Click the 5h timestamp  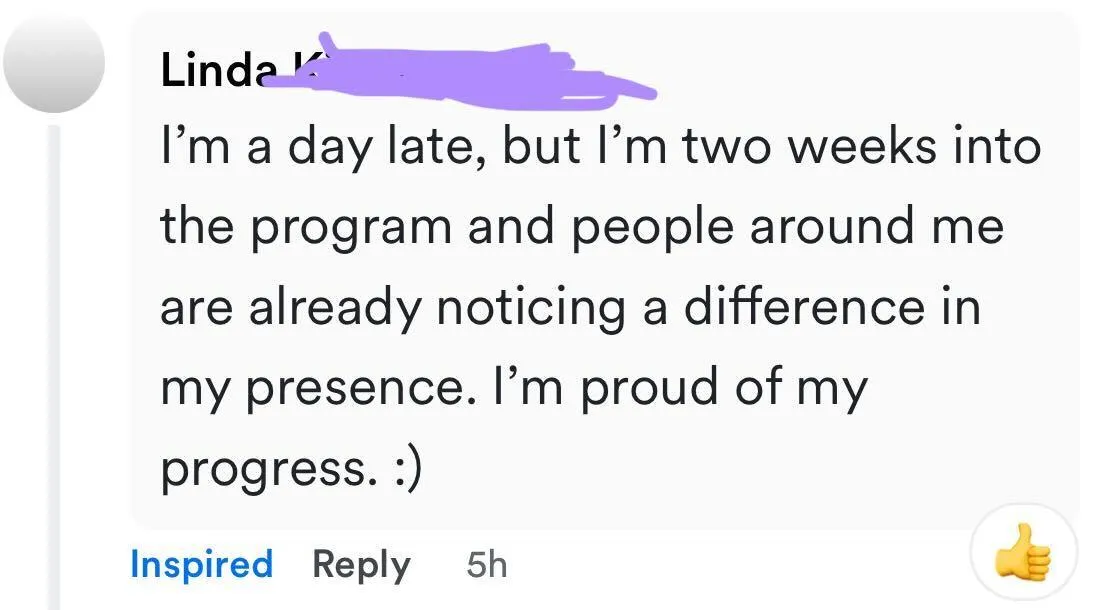[487, 565]
